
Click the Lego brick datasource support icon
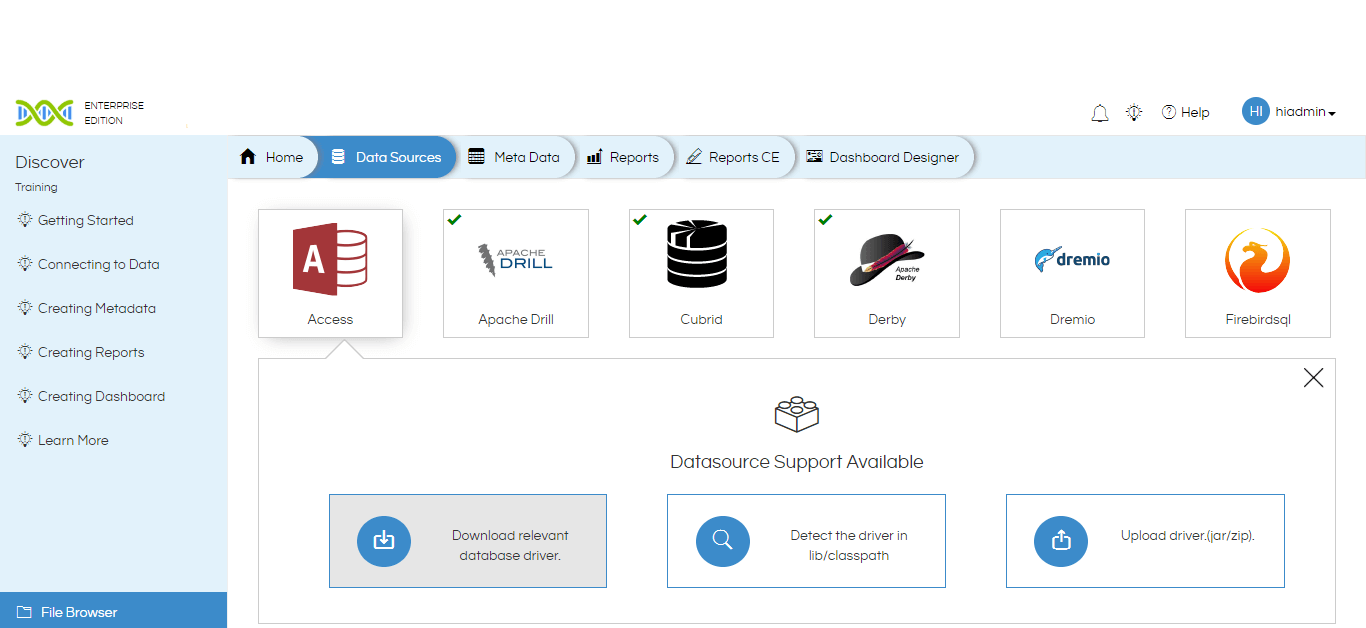coord(797,414)
